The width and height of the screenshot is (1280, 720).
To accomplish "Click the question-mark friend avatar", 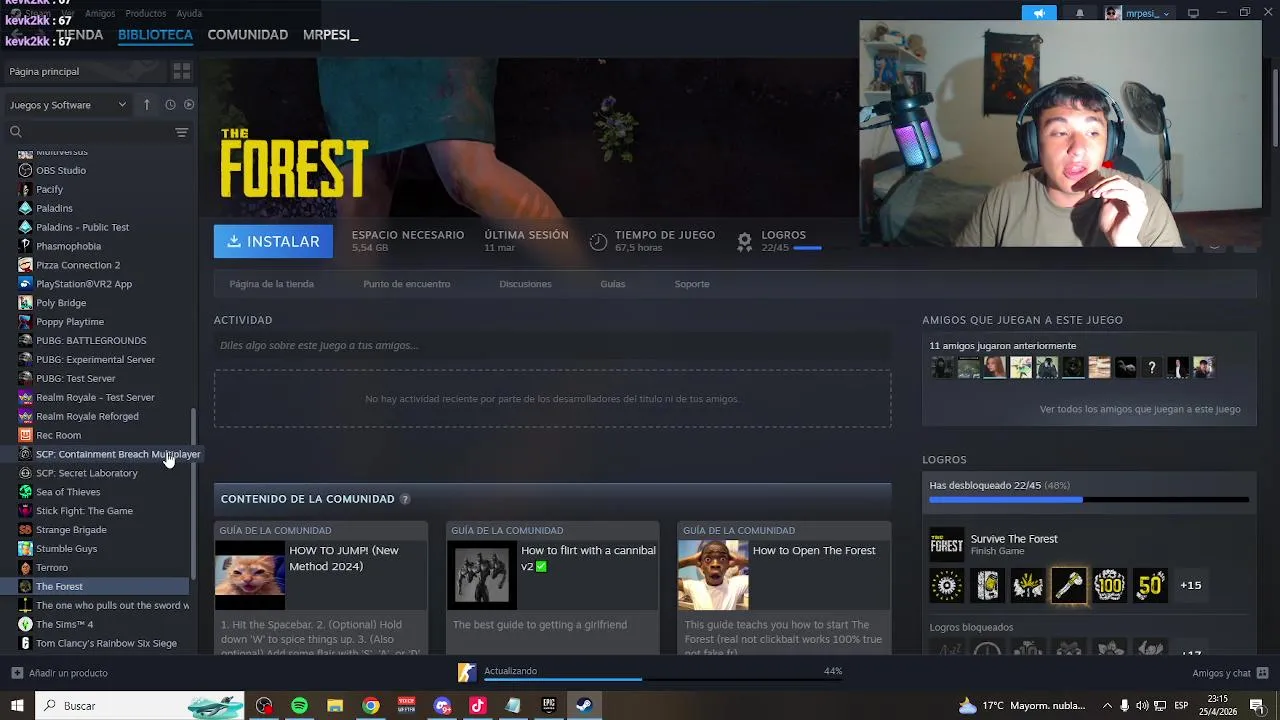I will coord(1151,367).
